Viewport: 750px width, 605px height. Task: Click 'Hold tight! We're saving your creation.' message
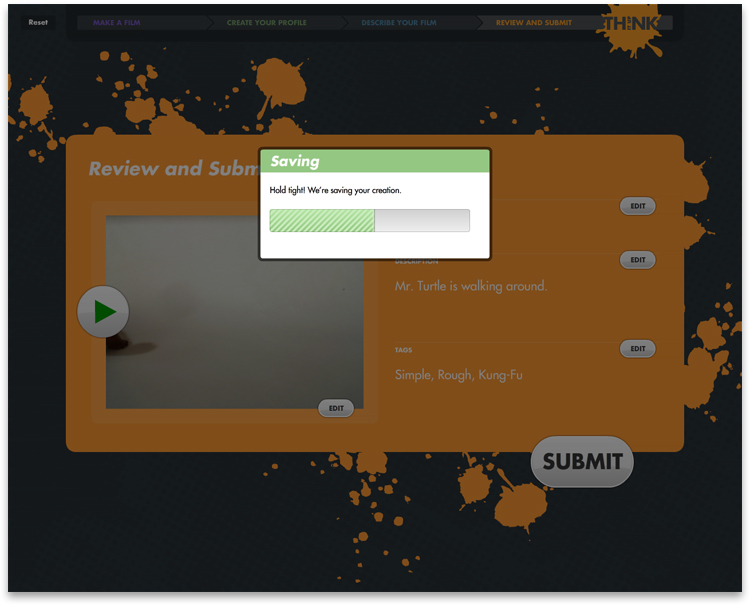(x=335, y=190)
